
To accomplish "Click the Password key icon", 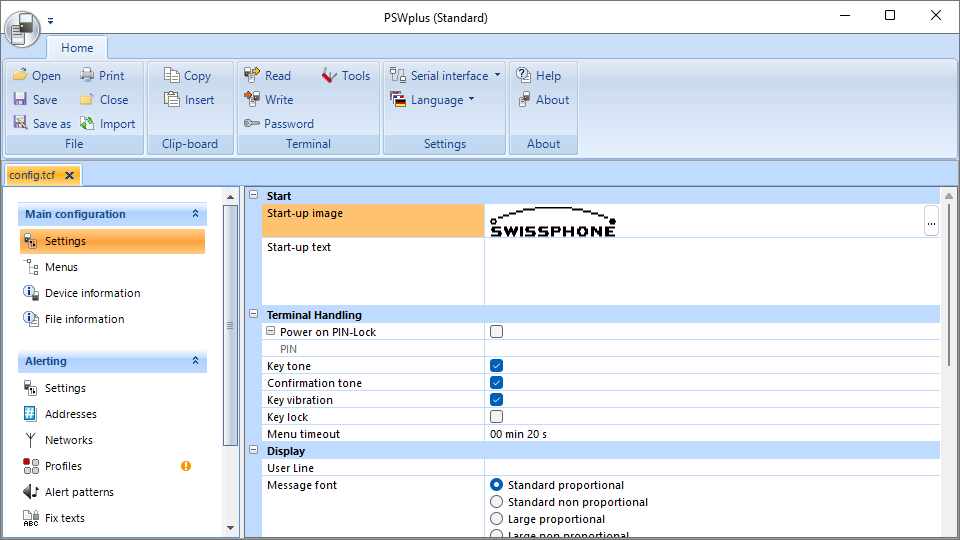I will [x=252, y=124].
